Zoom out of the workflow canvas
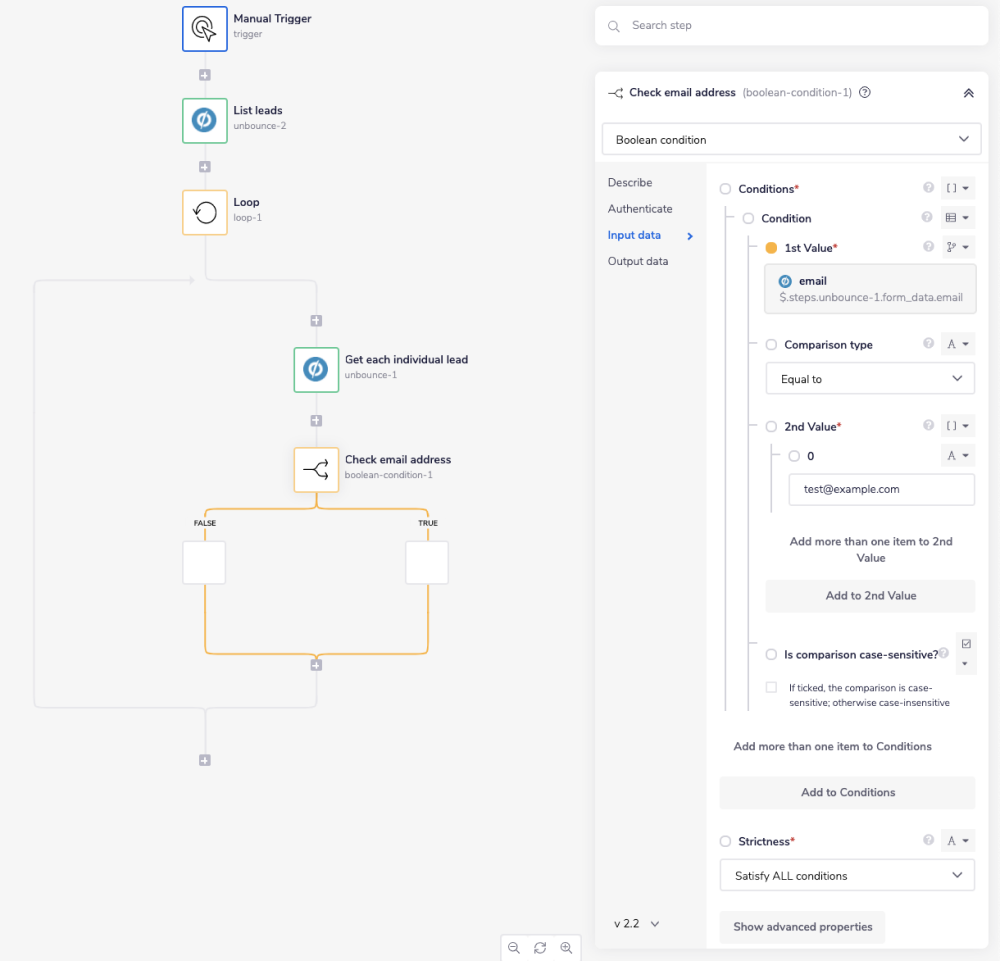Screen dimensions: 1000x961 pyautogui.click(x=513, y=948)
